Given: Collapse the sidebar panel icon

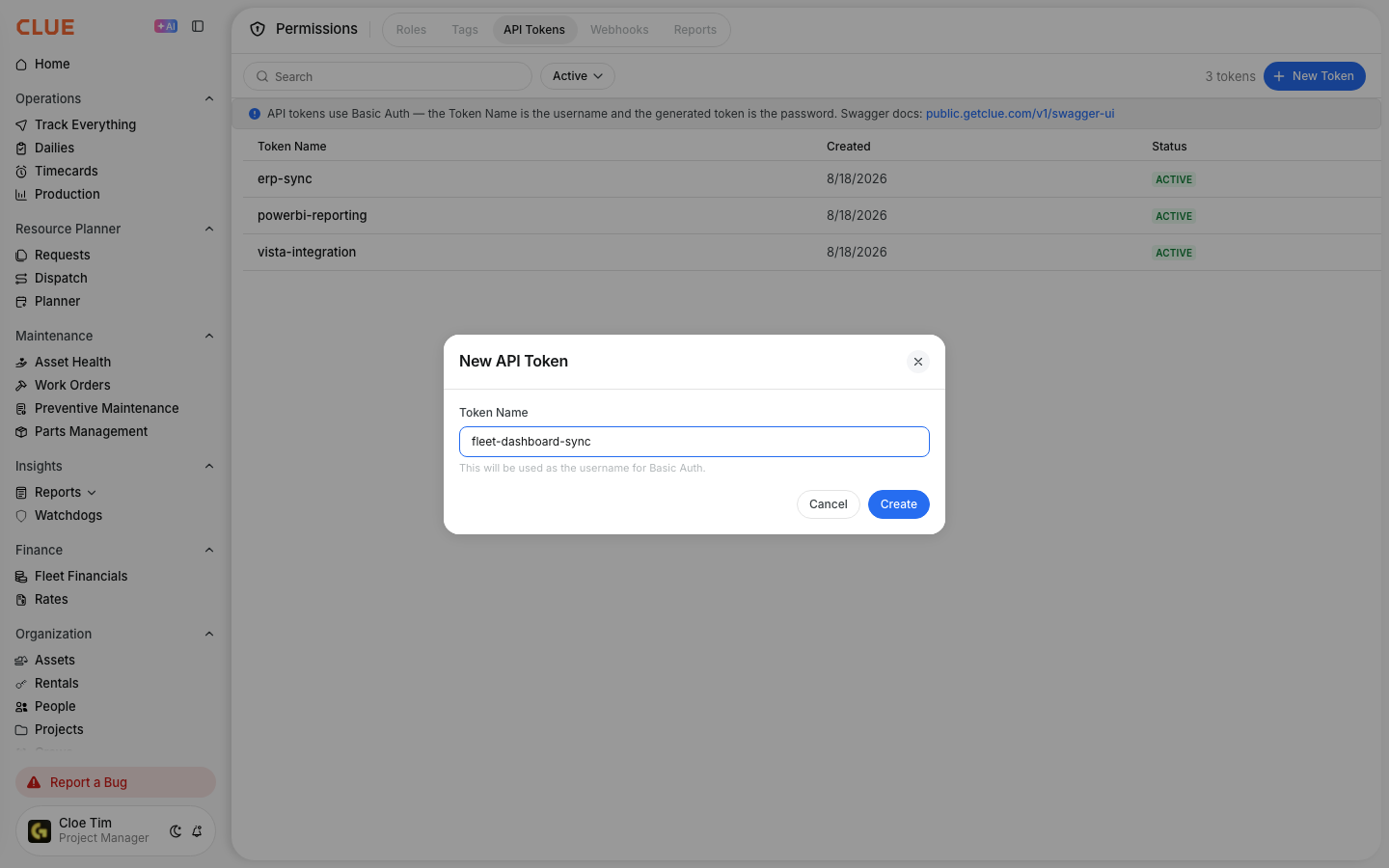Looking at the screenshot, I should pyautogui.click(x=198, y=26).
